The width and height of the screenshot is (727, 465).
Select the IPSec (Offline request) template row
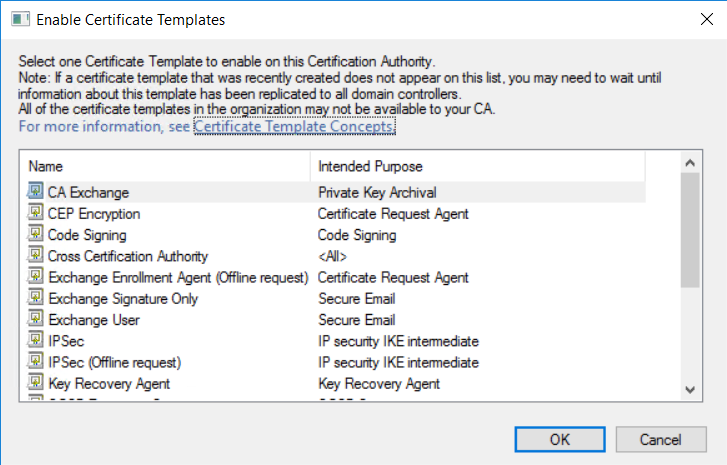coord(114,362)
